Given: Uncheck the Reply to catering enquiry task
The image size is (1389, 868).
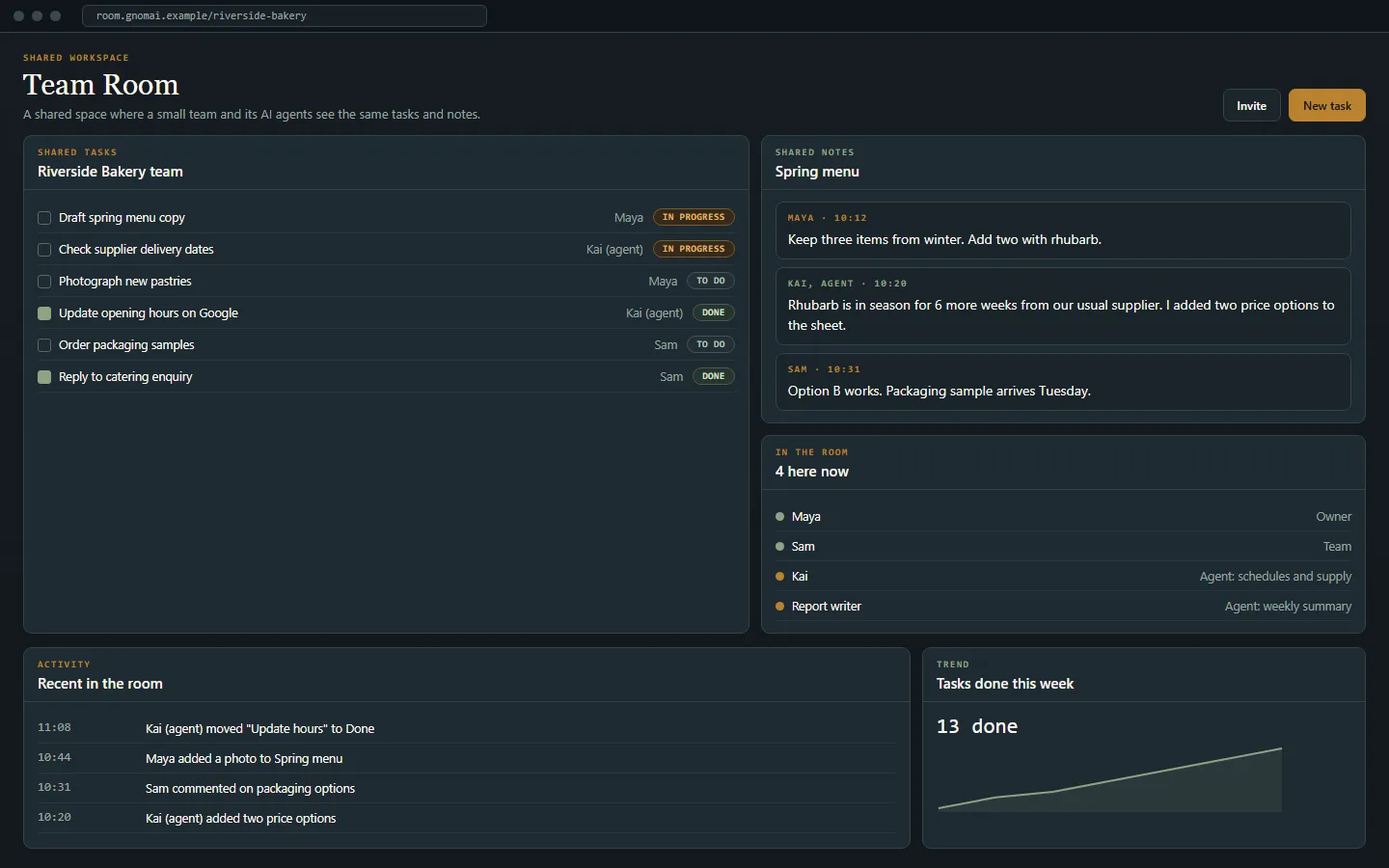Looking at the screenshot, I should point(44,377).
